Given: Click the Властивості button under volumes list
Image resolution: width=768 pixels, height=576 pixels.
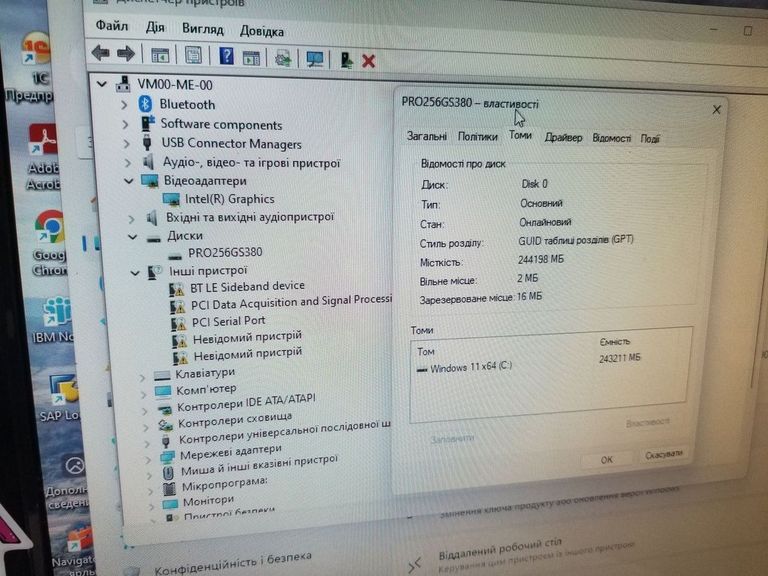Looking at the screenshot, I should click(x=648, y=422).
